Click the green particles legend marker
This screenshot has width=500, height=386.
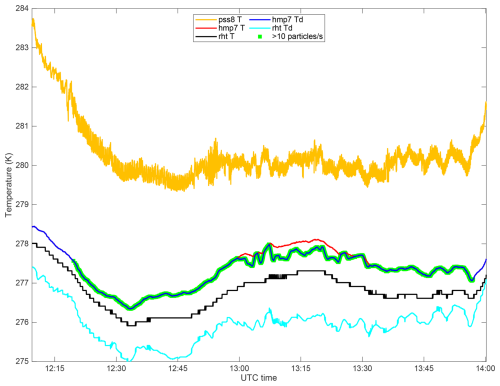[260, 37]
